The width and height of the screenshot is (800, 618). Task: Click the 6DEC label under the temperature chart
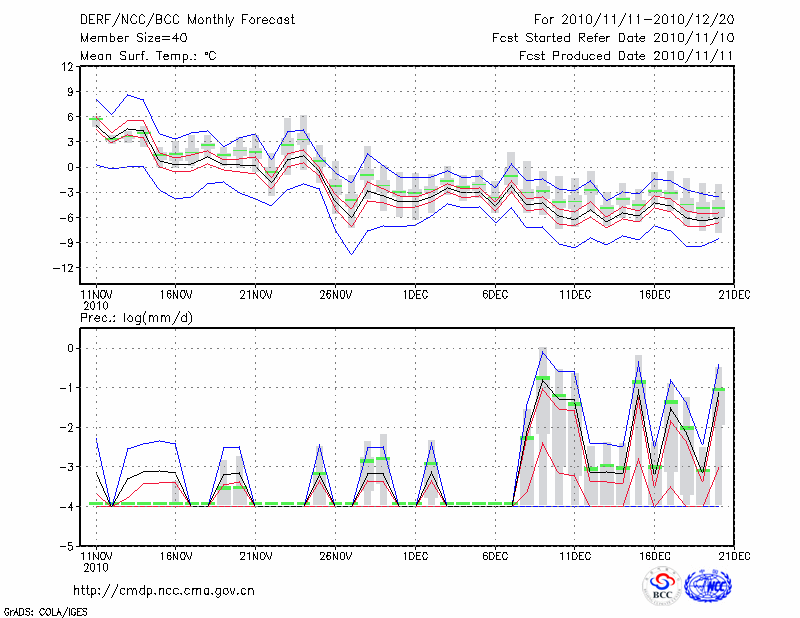[x=495, y=295]
